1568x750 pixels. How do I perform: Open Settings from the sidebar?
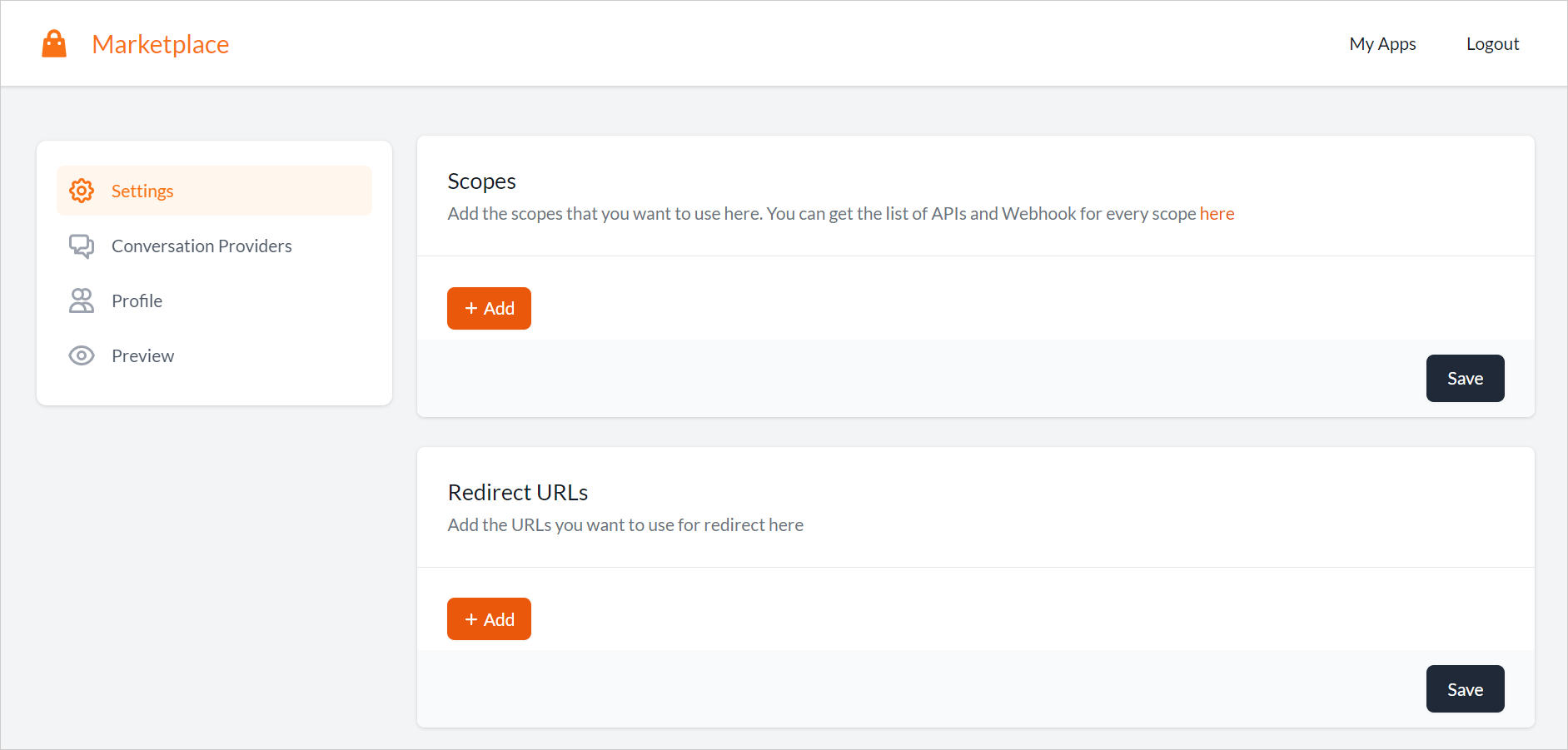(142, 190)
